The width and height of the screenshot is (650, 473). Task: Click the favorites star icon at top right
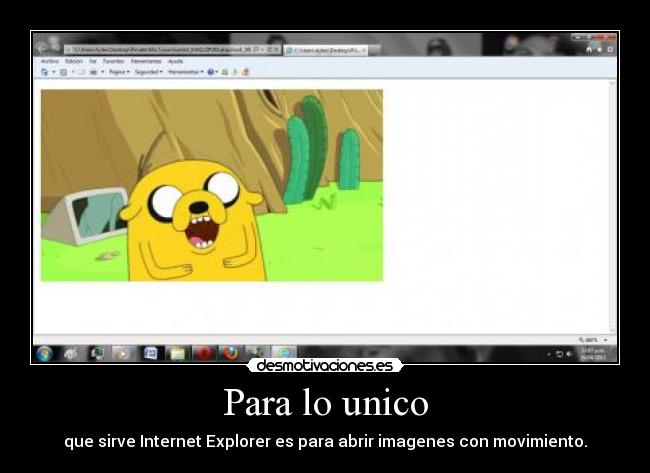pyautogui.click(x=599, y=49)
